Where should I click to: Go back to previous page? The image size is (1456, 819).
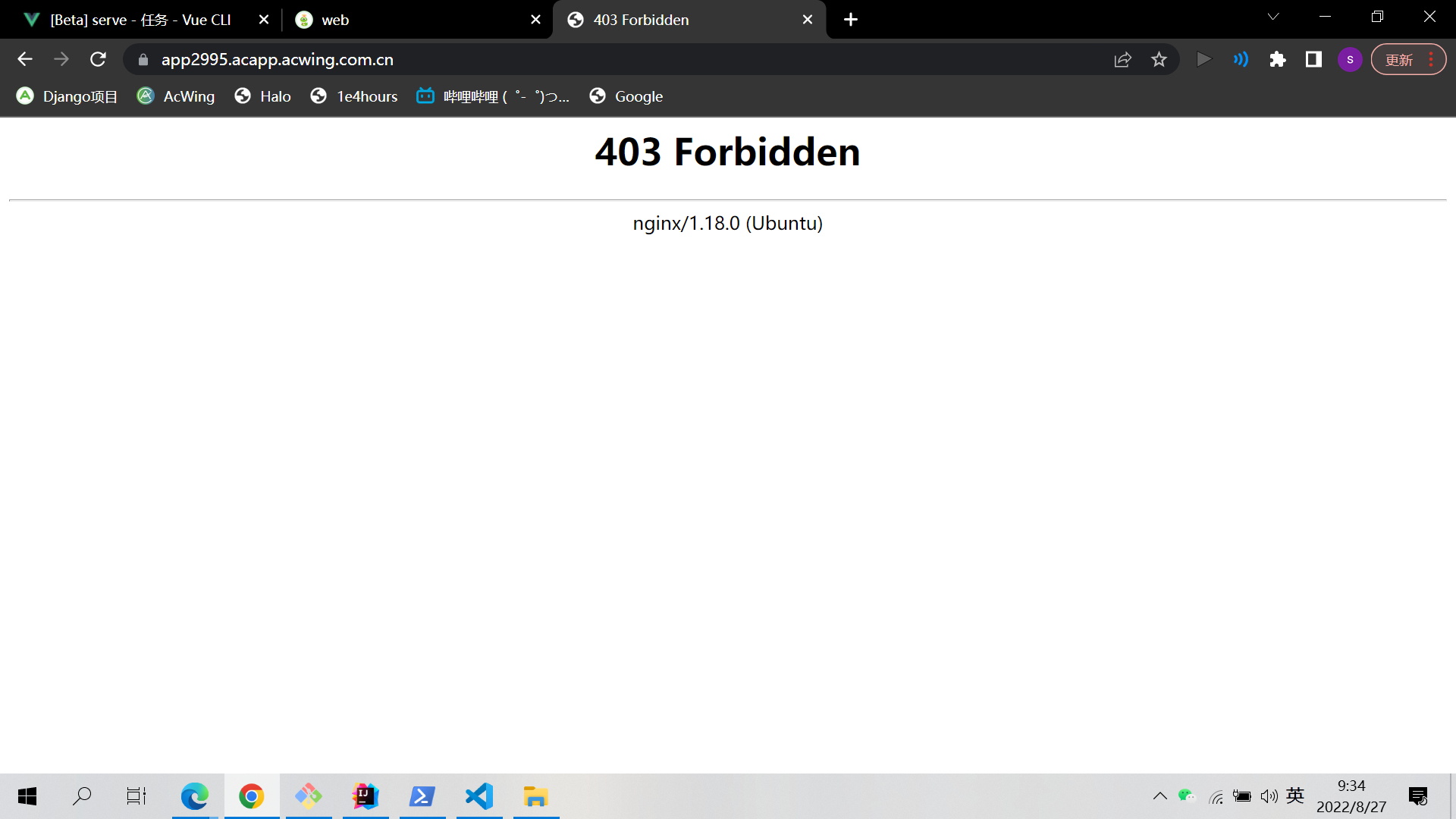[25, 59]
